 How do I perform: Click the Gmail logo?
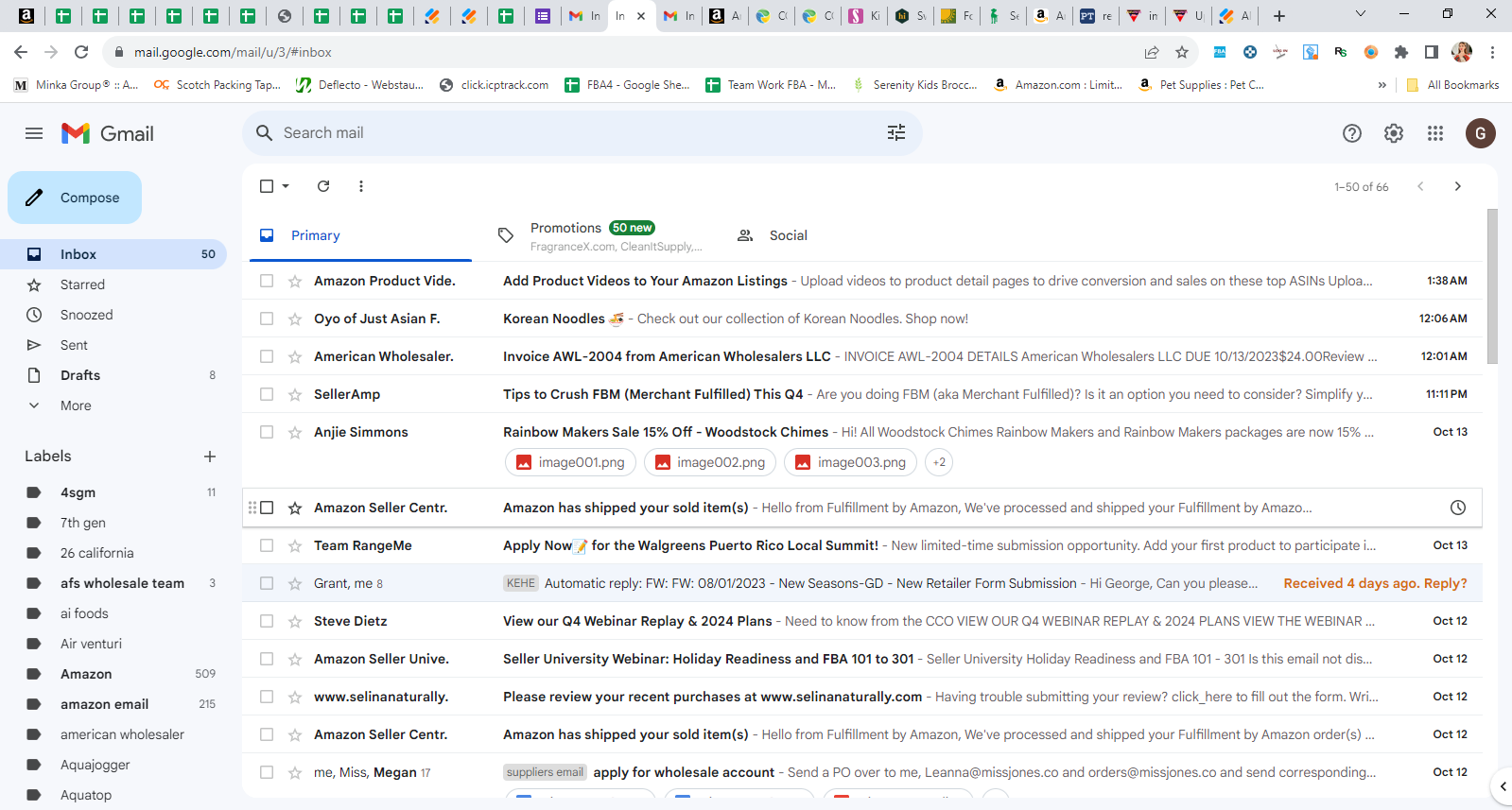click(x=107, y=133)
